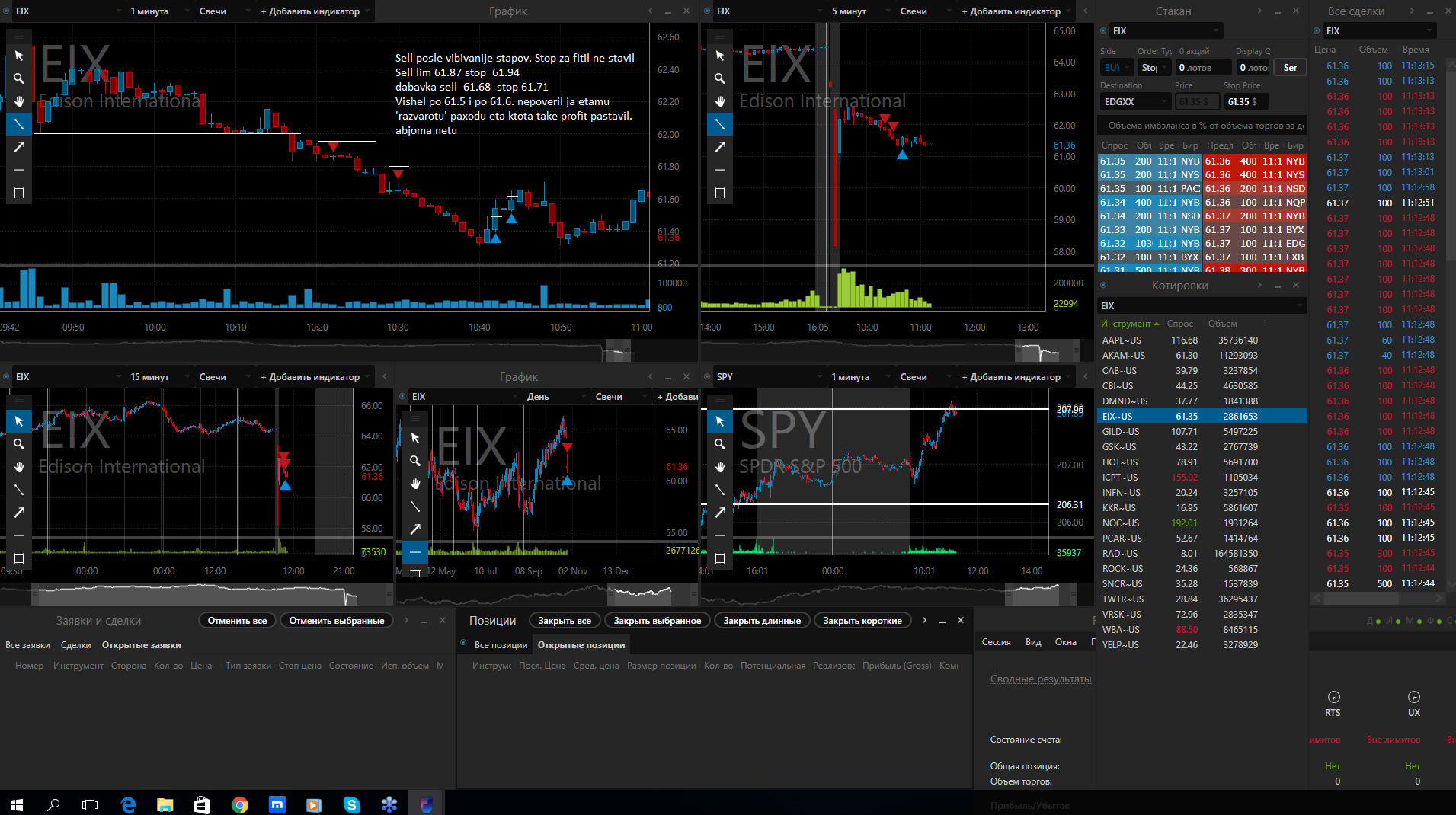Select the pointer tool in the SPY chart
This screenshot has height=815, width=1456.
(x=720, y=421)
